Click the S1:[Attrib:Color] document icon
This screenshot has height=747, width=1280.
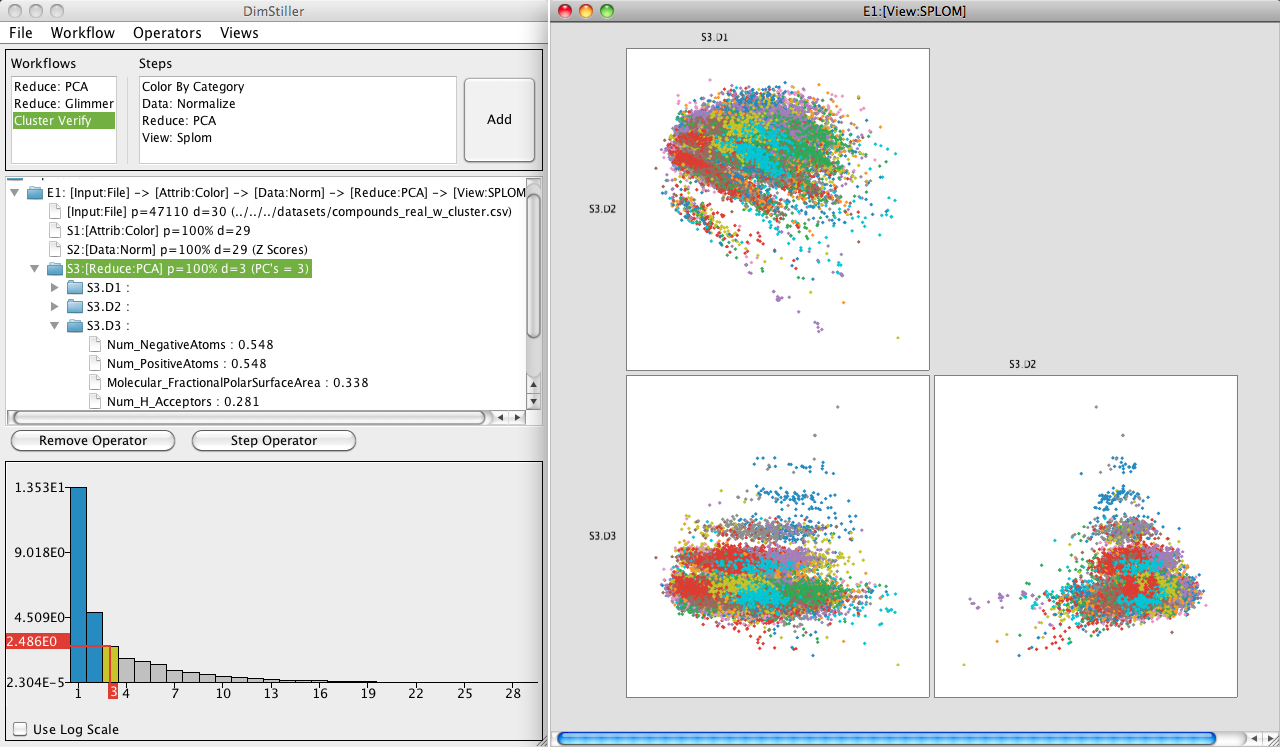[x=56, y=230]
